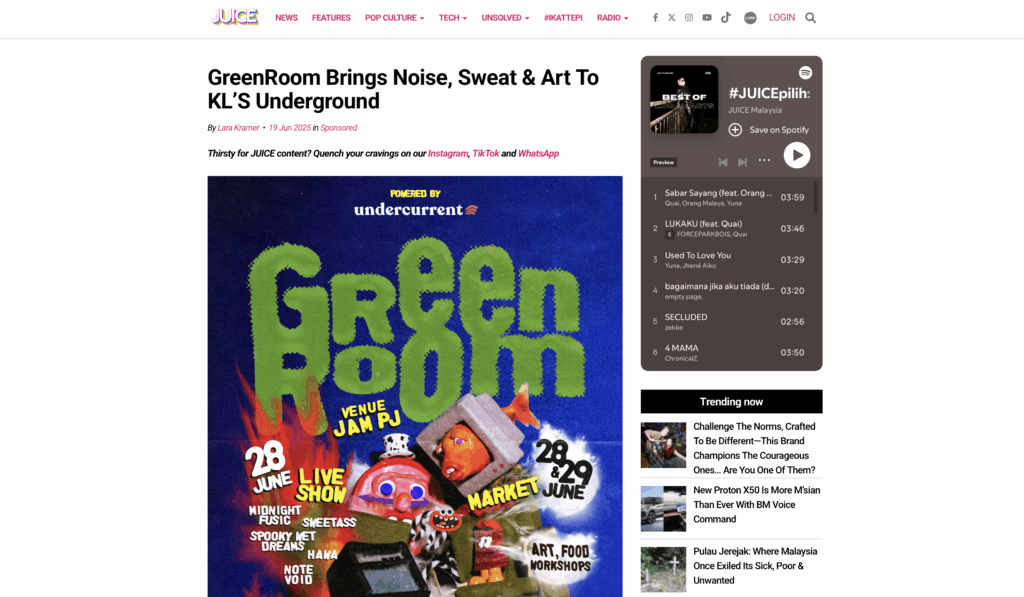Click the JUICE site logo
The width and height of the screenshot is (1024, 597).
tap(235, 17)
